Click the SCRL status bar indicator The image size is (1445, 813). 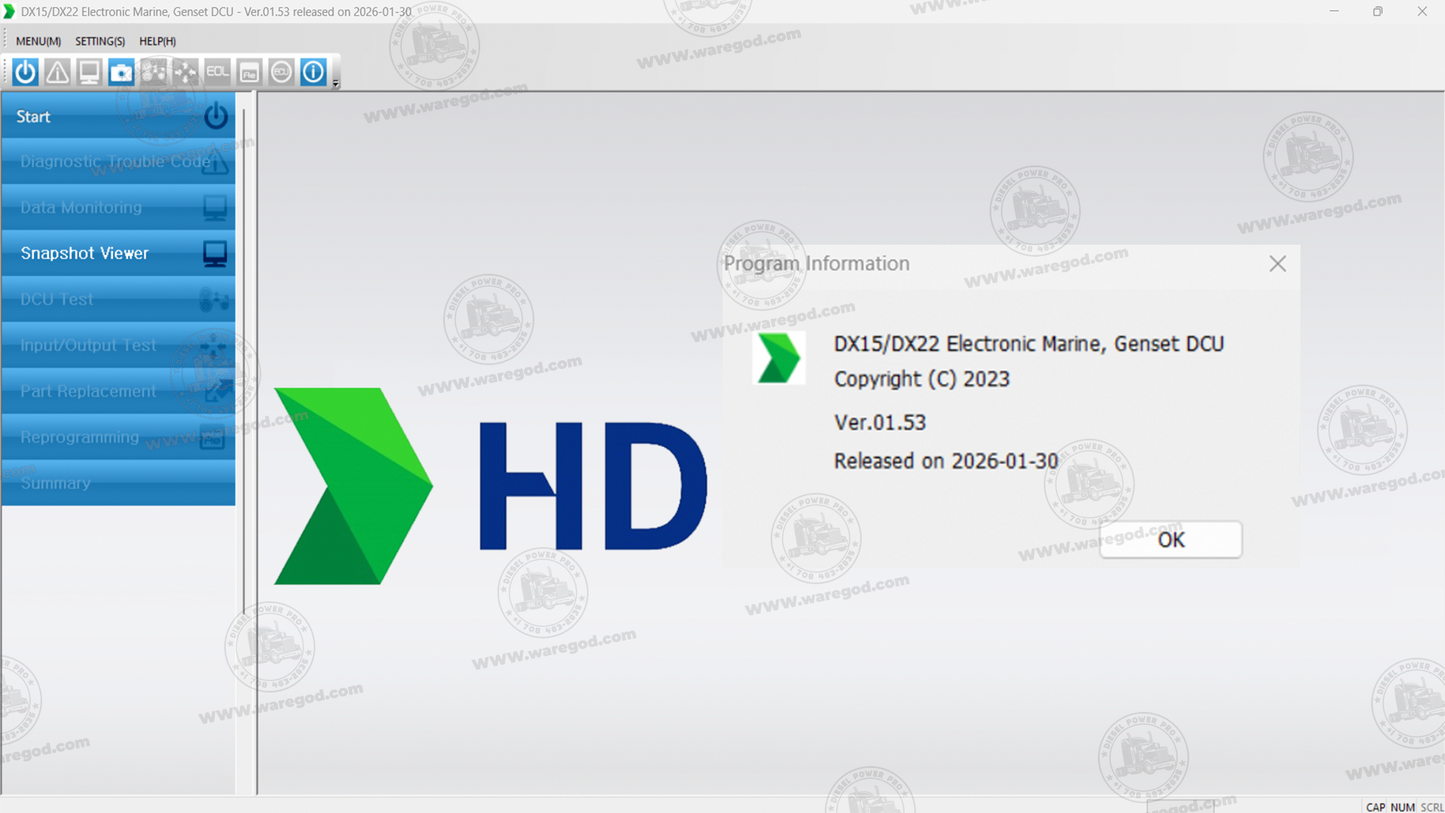click(1432, 807)
